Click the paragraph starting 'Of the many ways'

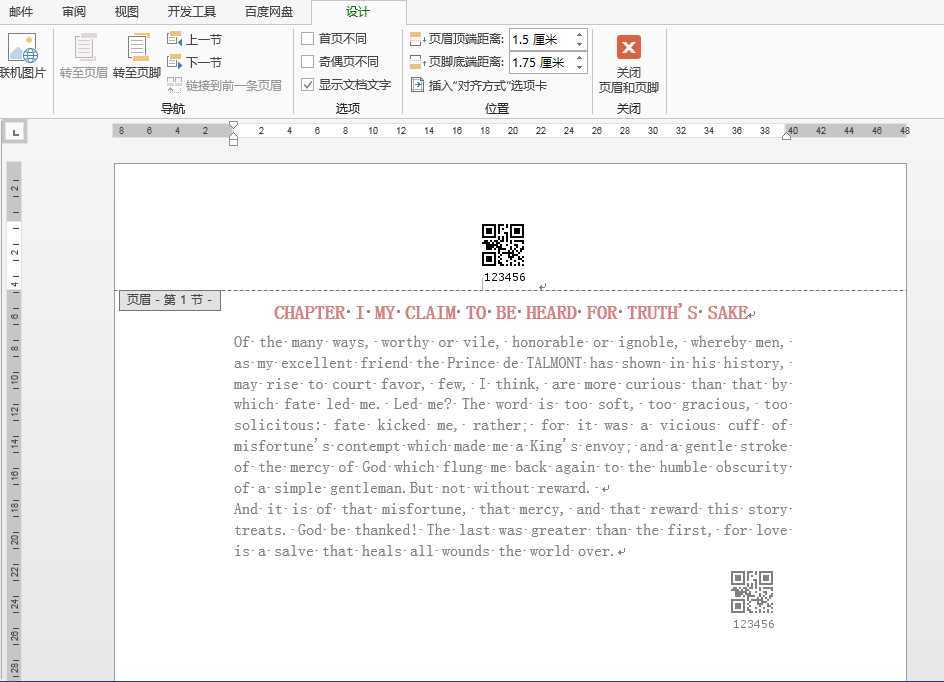pos(512,415)
